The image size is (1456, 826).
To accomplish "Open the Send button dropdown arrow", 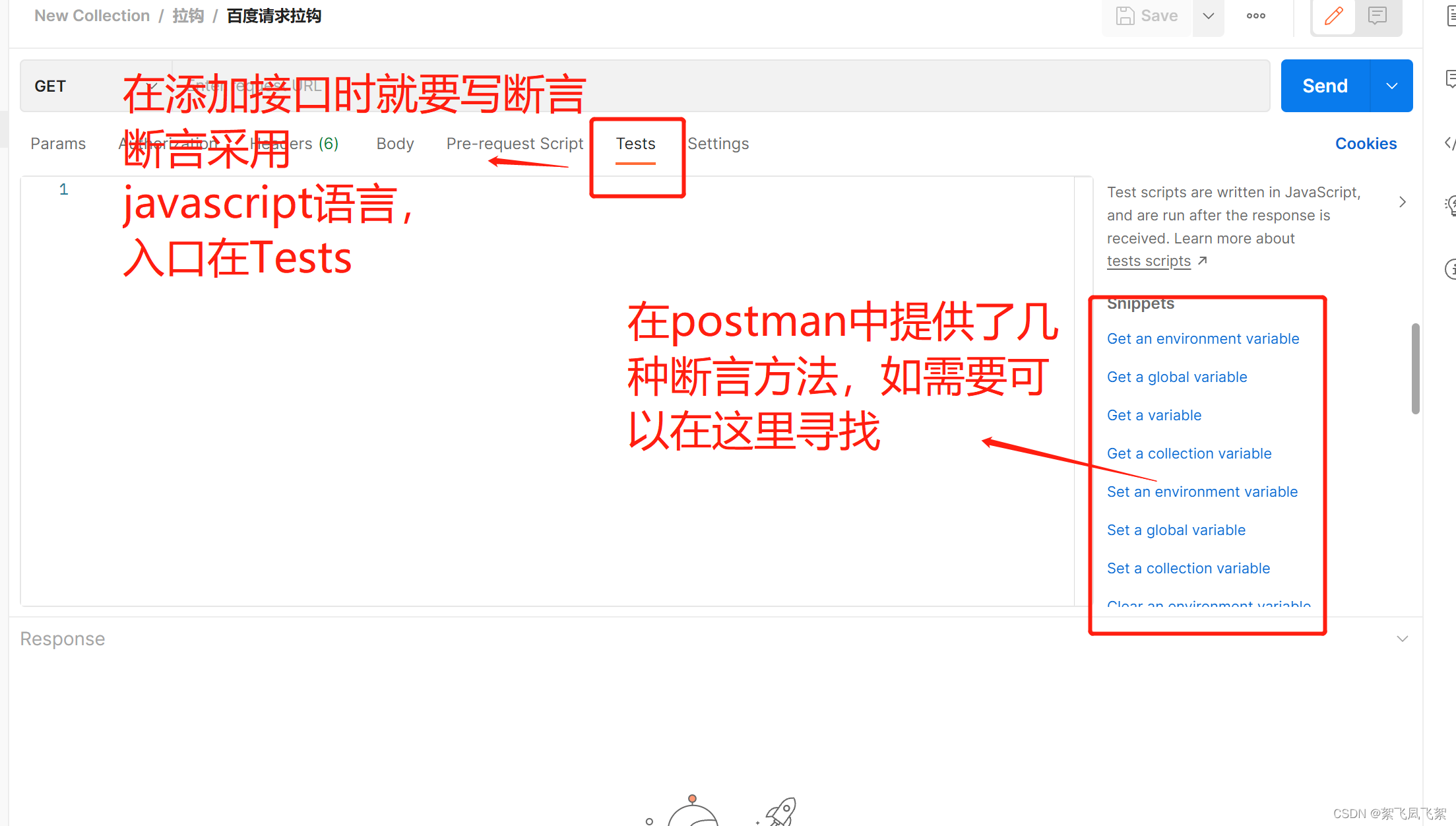I will (x=1391, y=86).
